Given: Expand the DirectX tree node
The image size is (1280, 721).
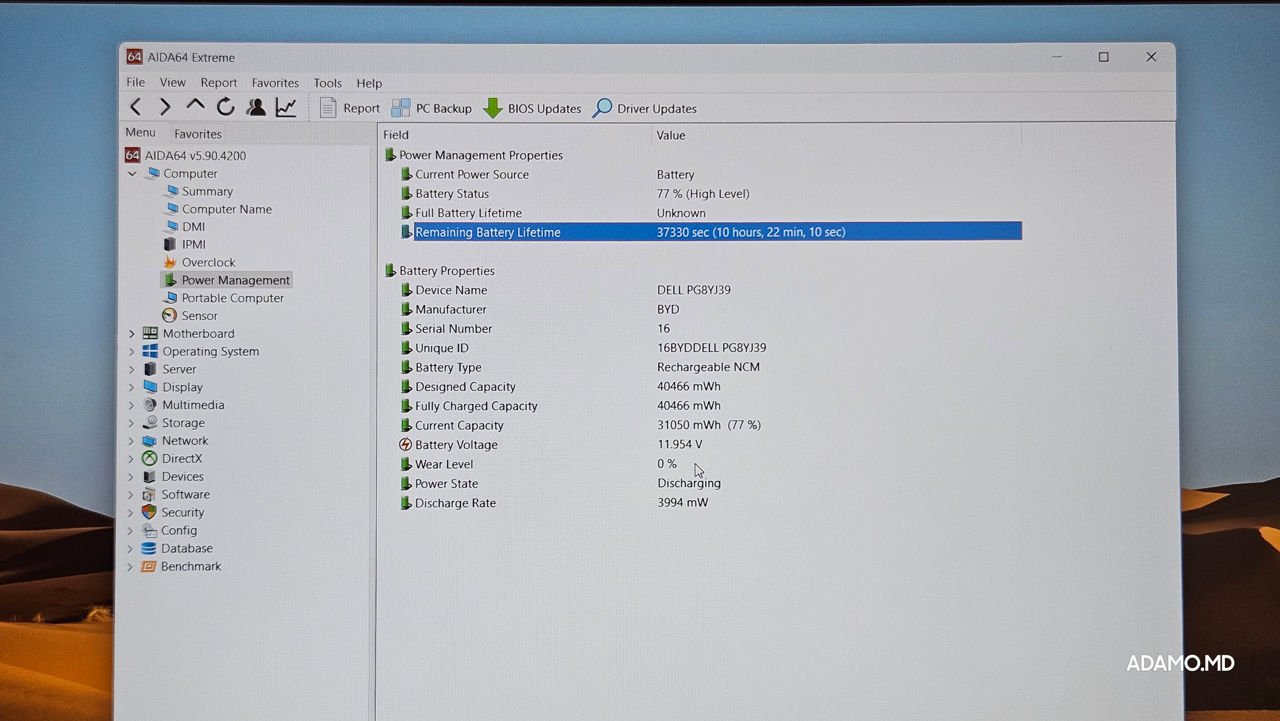Looking at the screenshot, I should click(131, 458).
